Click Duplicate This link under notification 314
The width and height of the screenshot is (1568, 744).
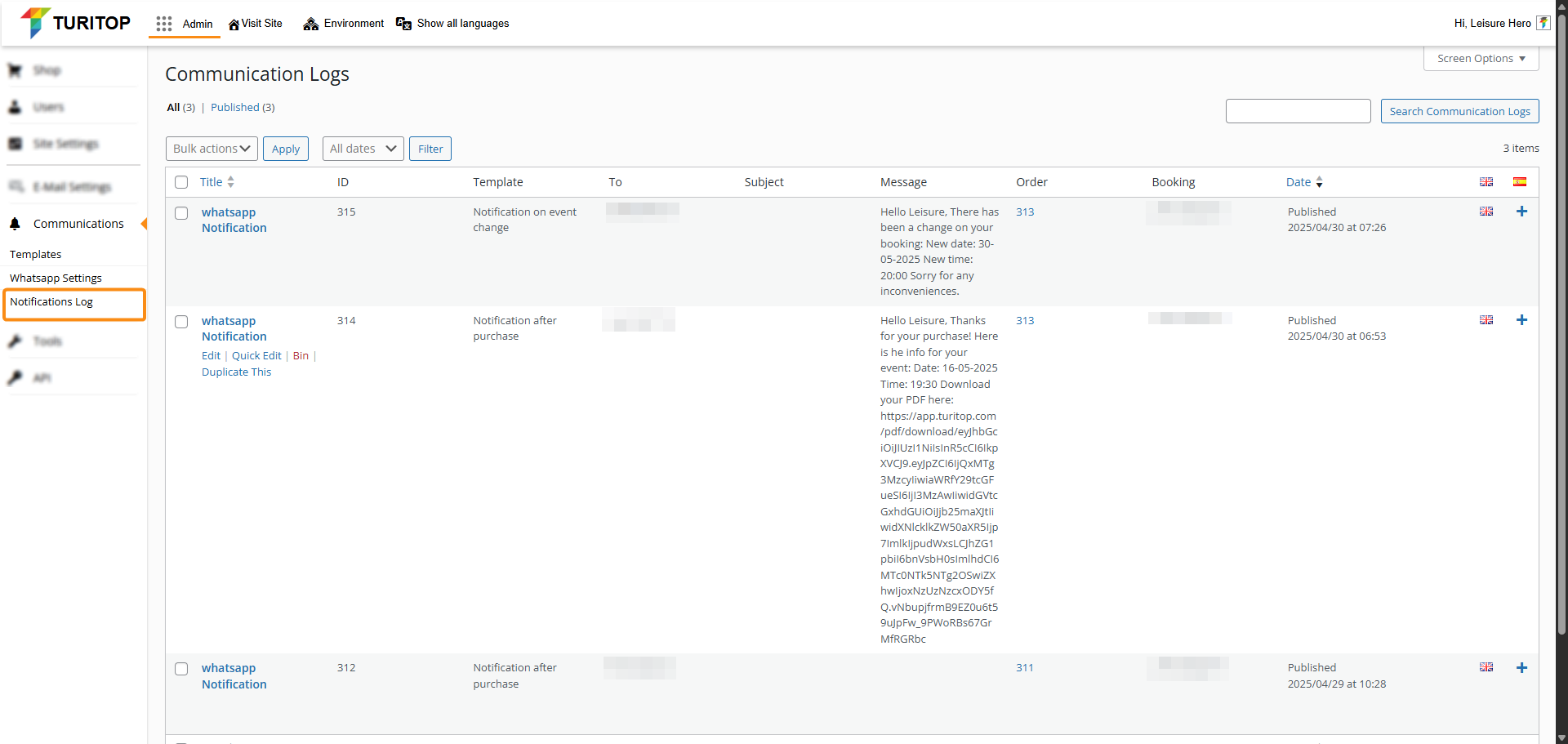pos(236,372)
